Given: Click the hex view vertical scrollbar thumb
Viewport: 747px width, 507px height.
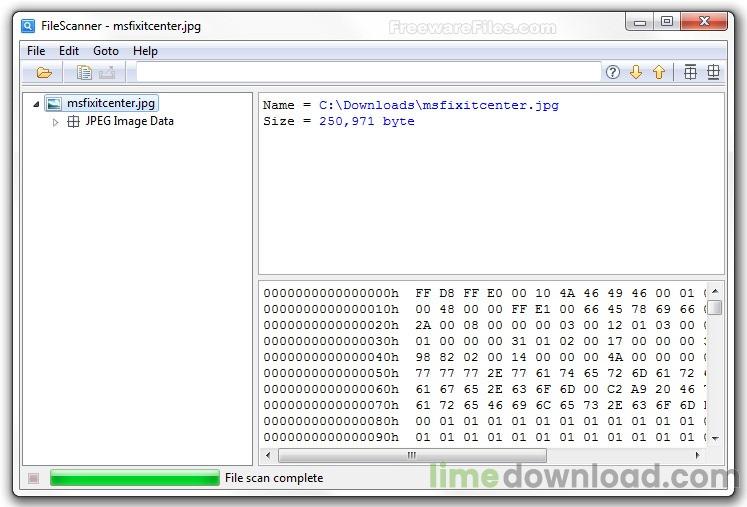Looking at the screenshot, I should tap(715, 308).
